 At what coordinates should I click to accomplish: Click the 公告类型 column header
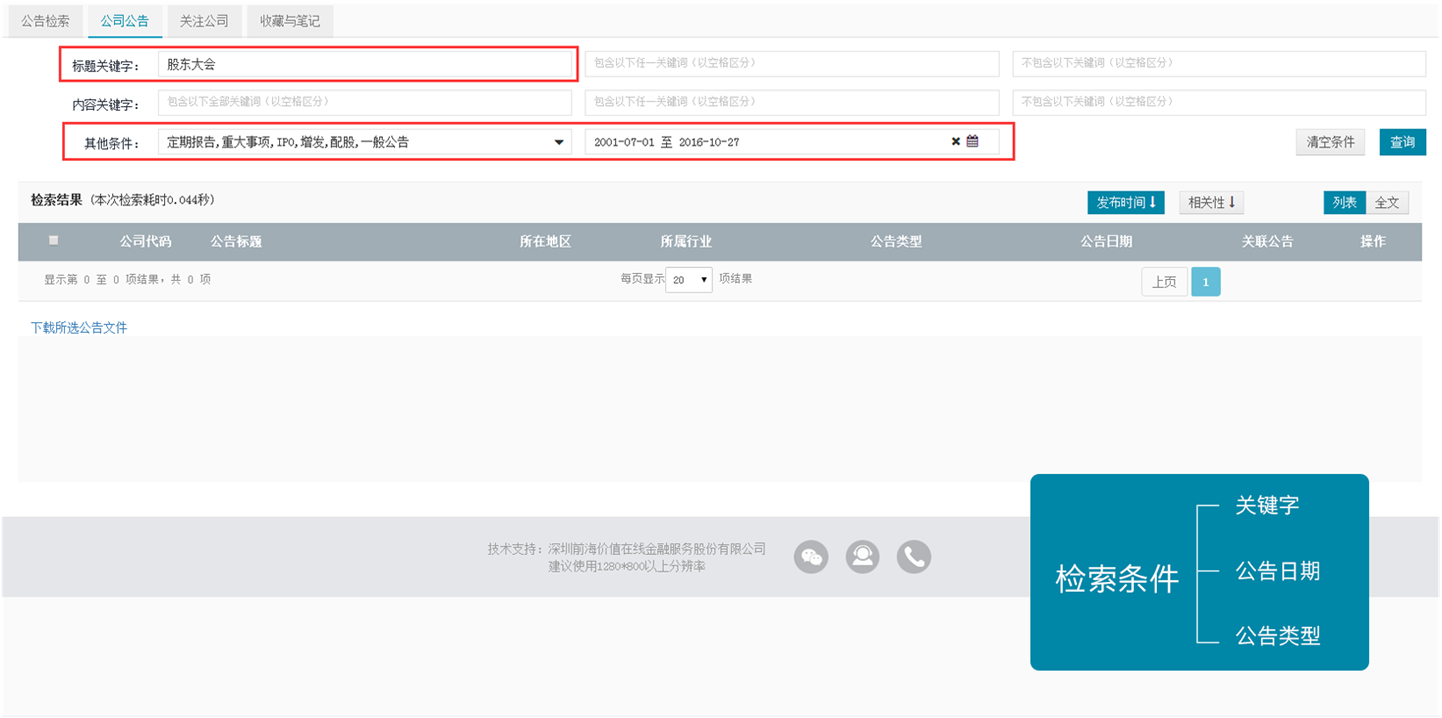[896, 242]
